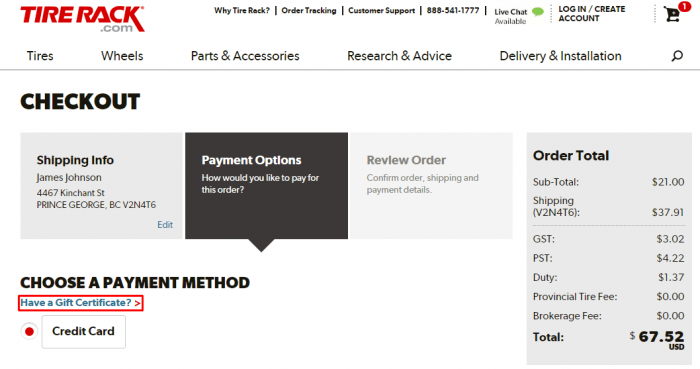Open the Wheels menu
Image resolution: width=700 pixels, height=369 pixels.
[122, 56]
